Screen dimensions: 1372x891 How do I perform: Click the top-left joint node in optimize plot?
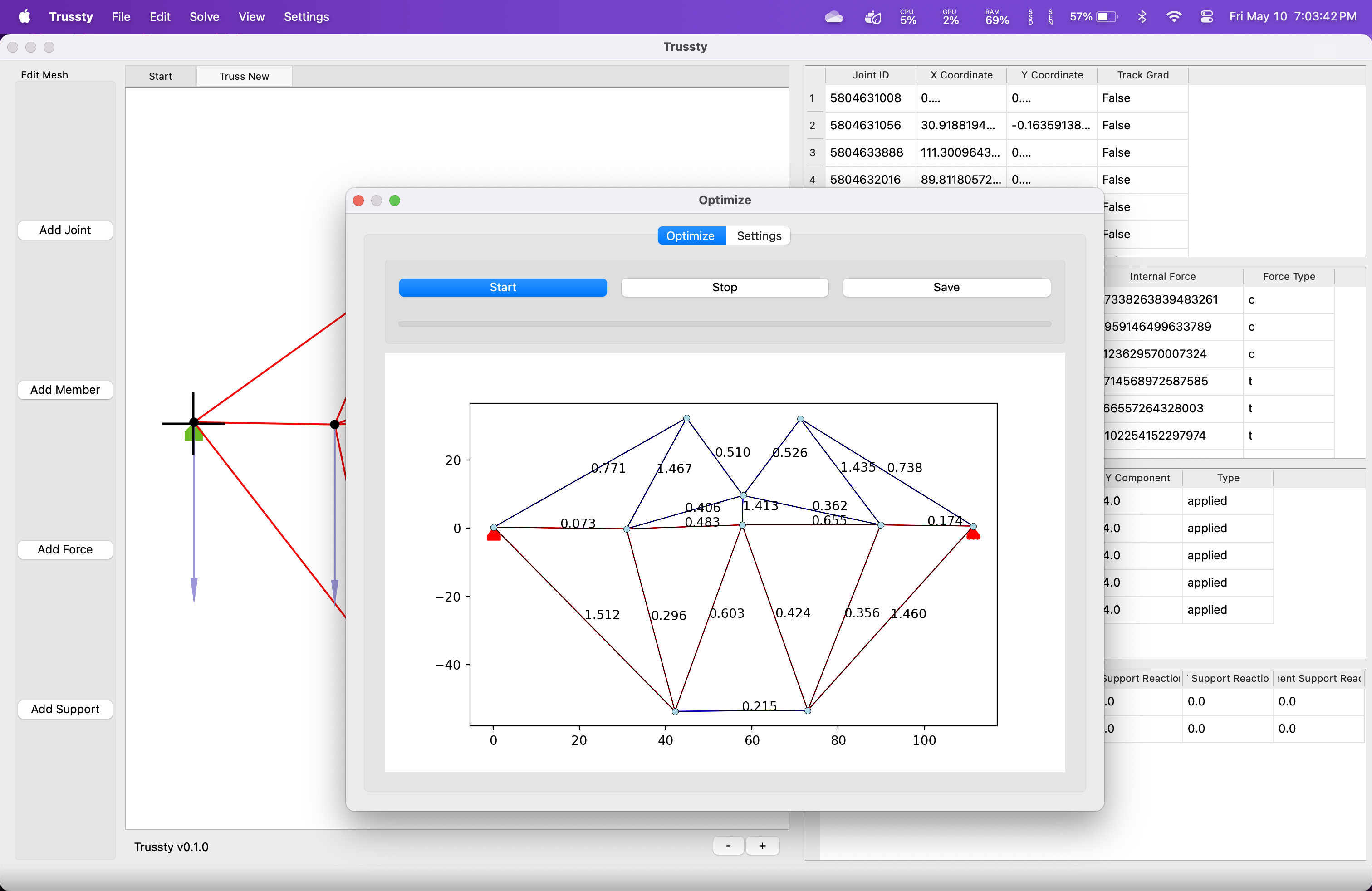(686, 418)
